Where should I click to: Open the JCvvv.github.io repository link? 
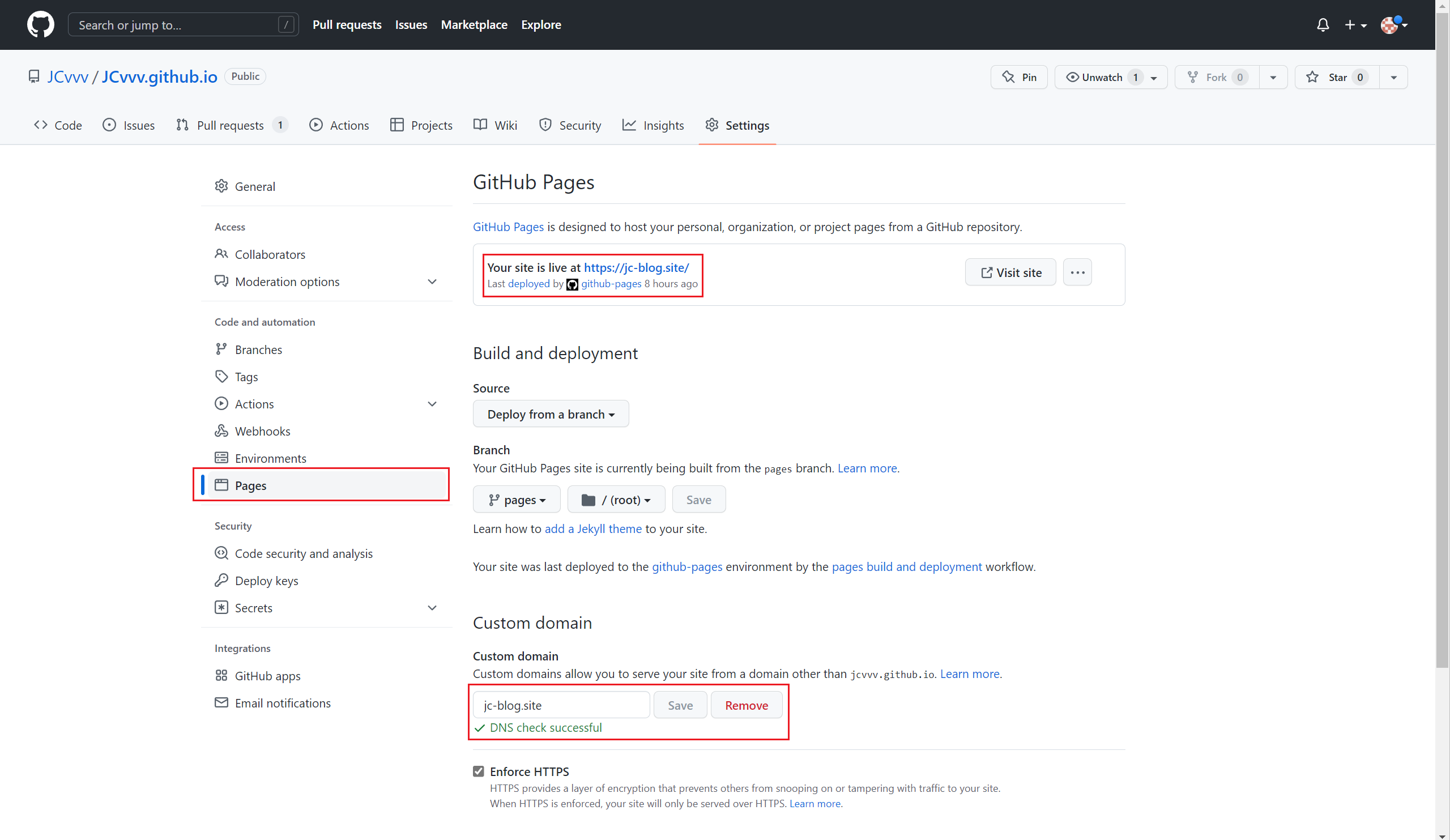tap(159, 76)
